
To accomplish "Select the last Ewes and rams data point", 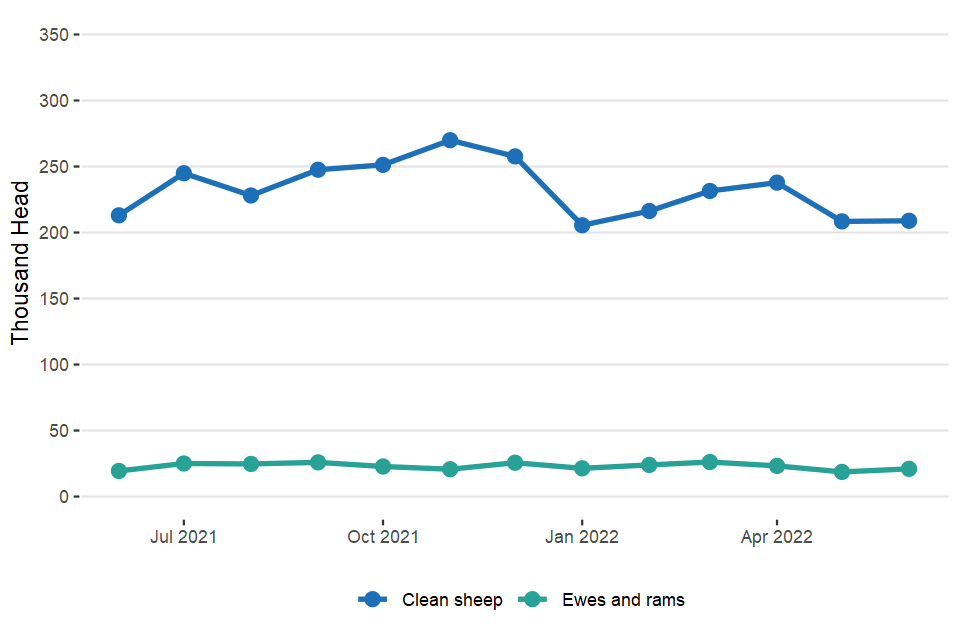I will coord(909,468).
